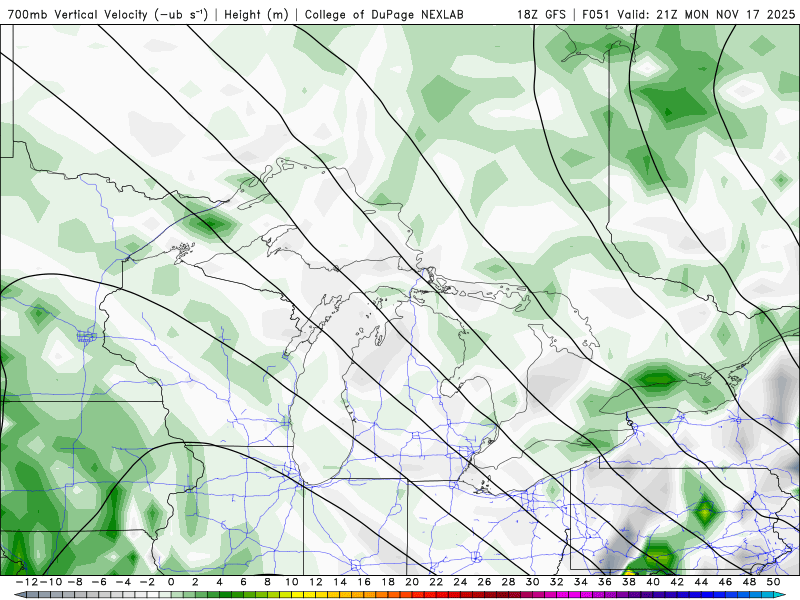Click the "18" color scale value

tap(388, 582)
